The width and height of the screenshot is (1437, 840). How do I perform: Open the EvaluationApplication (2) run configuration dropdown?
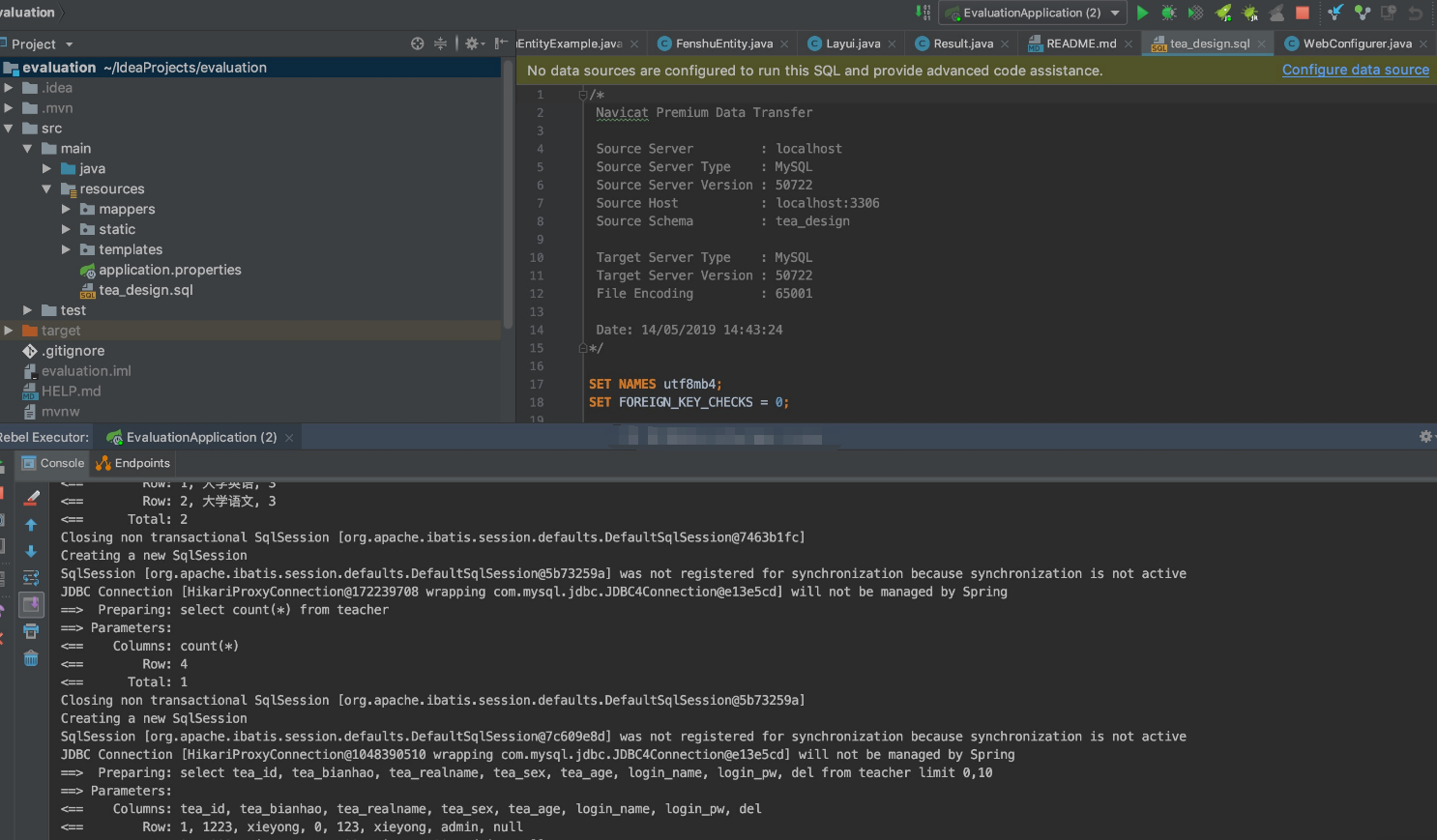click(x=1032, y=13)
